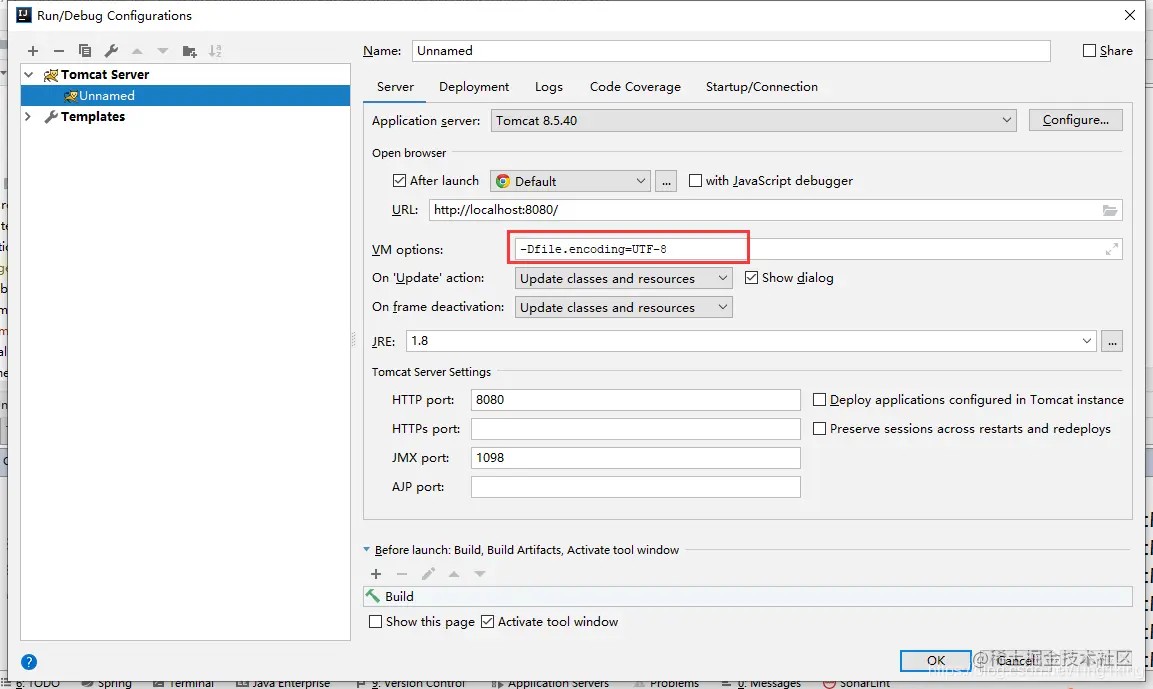Viewport: 1153px width, 689px height.
Task: Select the Build task row
Action: point(748,596)
